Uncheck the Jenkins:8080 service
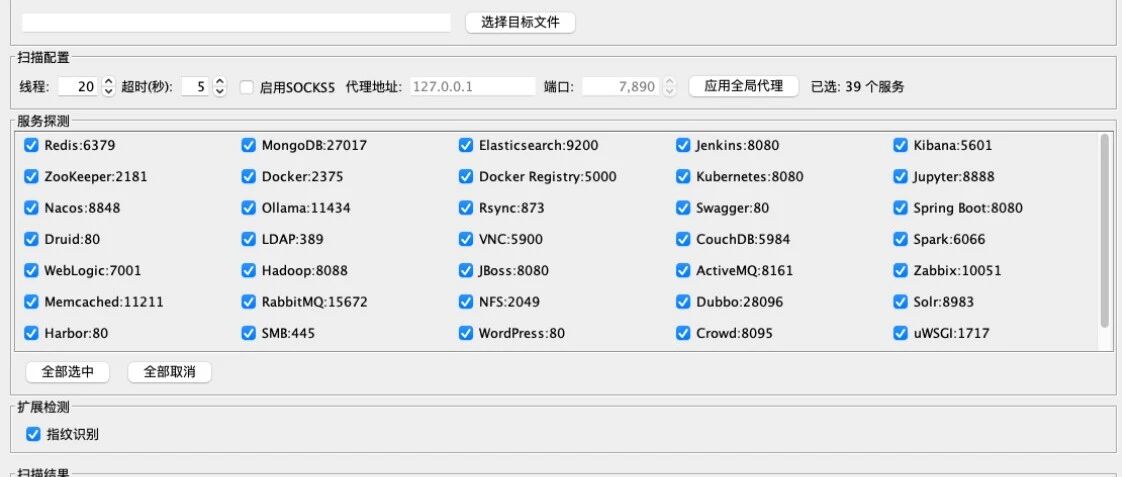This screenshot has width=1122, height=477. [683, 145]
